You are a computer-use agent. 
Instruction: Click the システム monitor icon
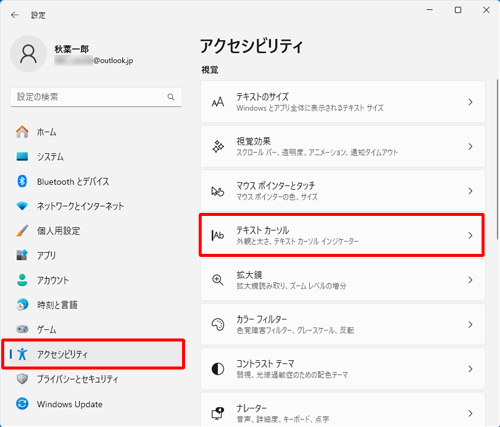22,157
